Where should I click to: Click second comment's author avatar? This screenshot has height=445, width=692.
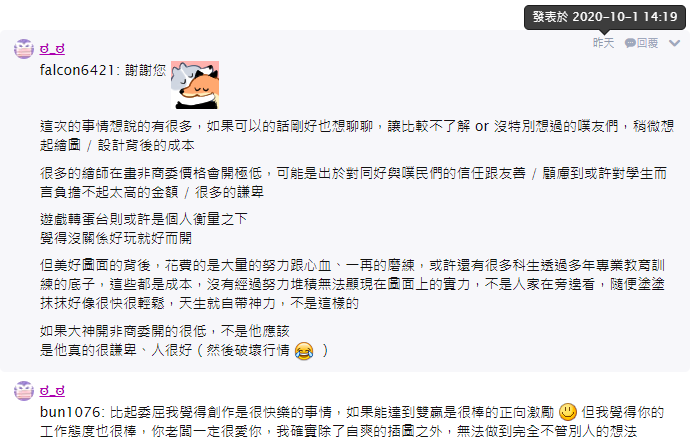(24, 391)
